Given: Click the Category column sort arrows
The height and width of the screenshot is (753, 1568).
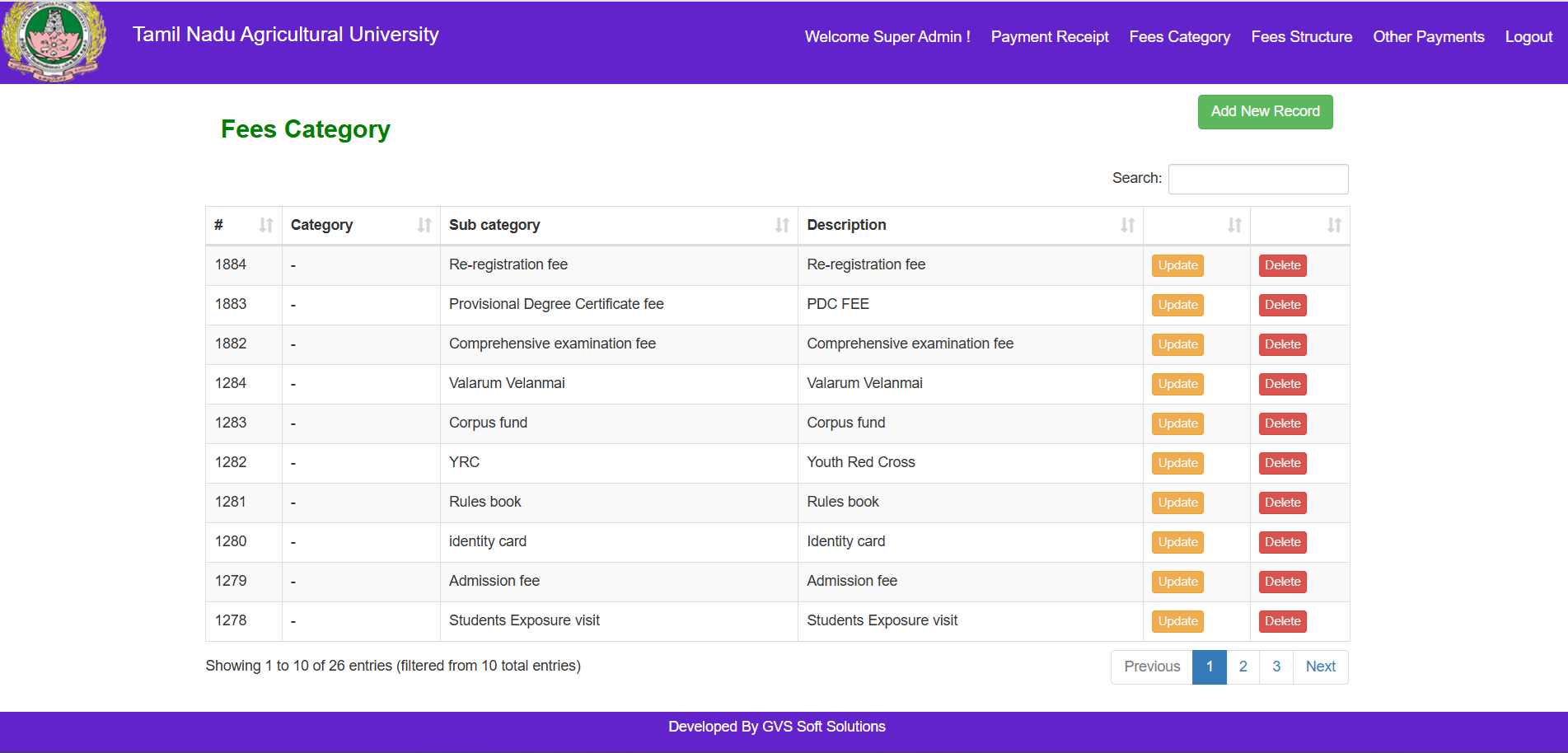Looking at the screenshot, I should (x=424, y=225).
